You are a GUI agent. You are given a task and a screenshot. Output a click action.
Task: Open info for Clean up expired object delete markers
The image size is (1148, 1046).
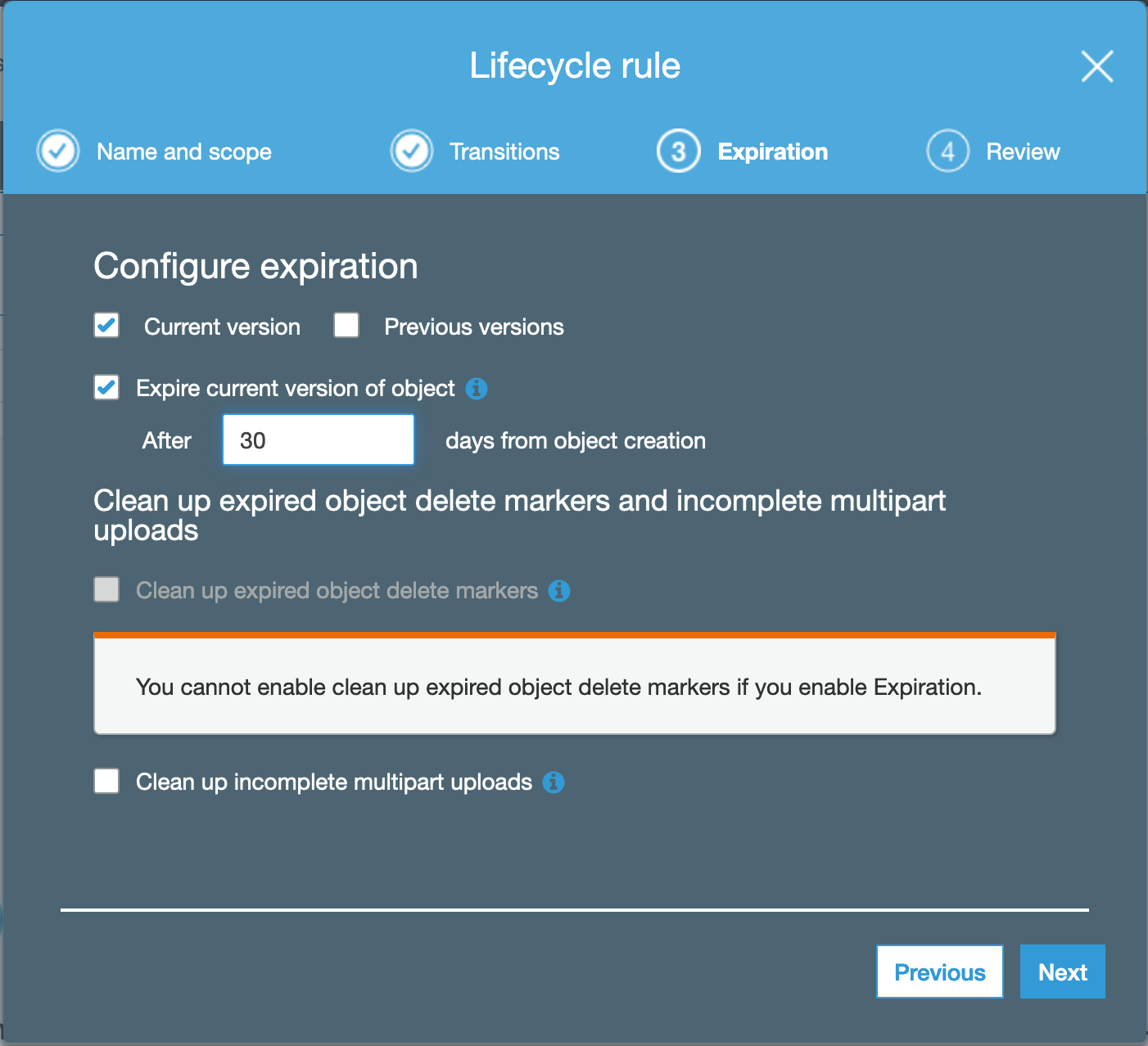pyautogui.click(x=559, y=590)
